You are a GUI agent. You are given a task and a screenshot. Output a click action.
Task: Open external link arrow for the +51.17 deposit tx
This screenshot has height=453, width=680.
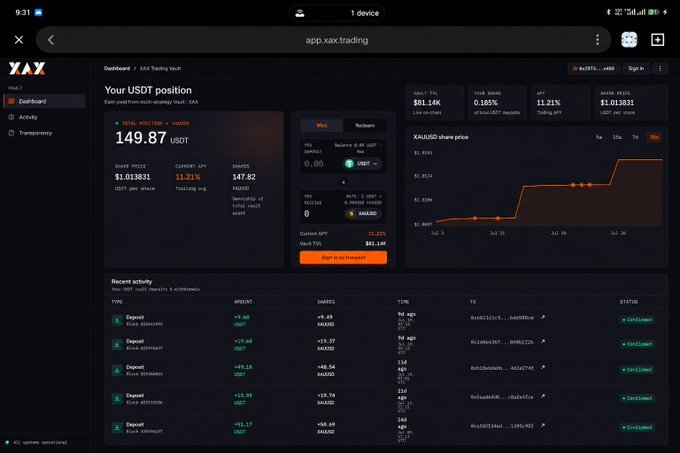pyautogui.click(x=543, y=426)
